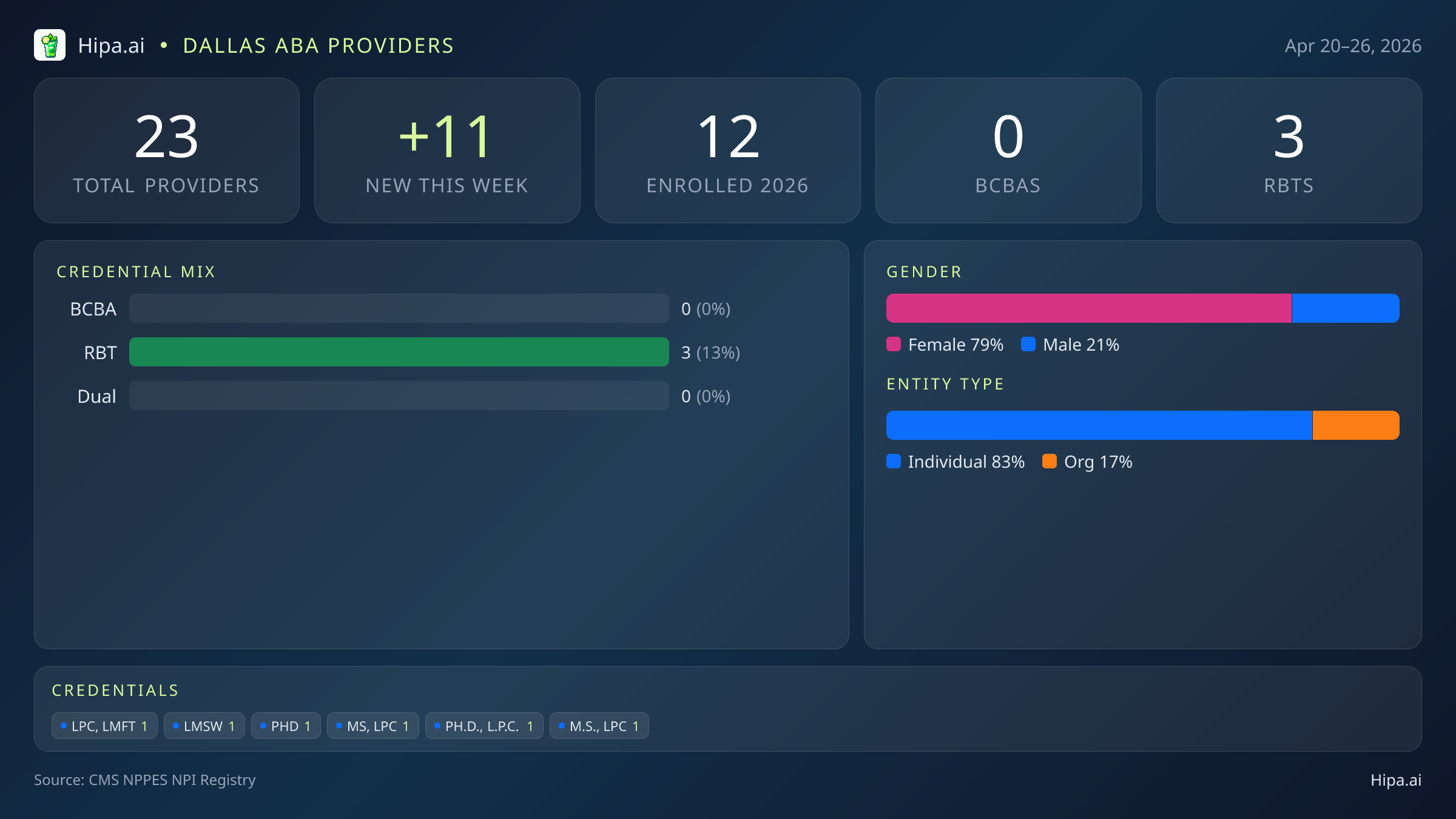The width and height of the screenshot is (1456, 819).
Task: Select the LPC, LMFT credential chip
Action: [104, 726]
